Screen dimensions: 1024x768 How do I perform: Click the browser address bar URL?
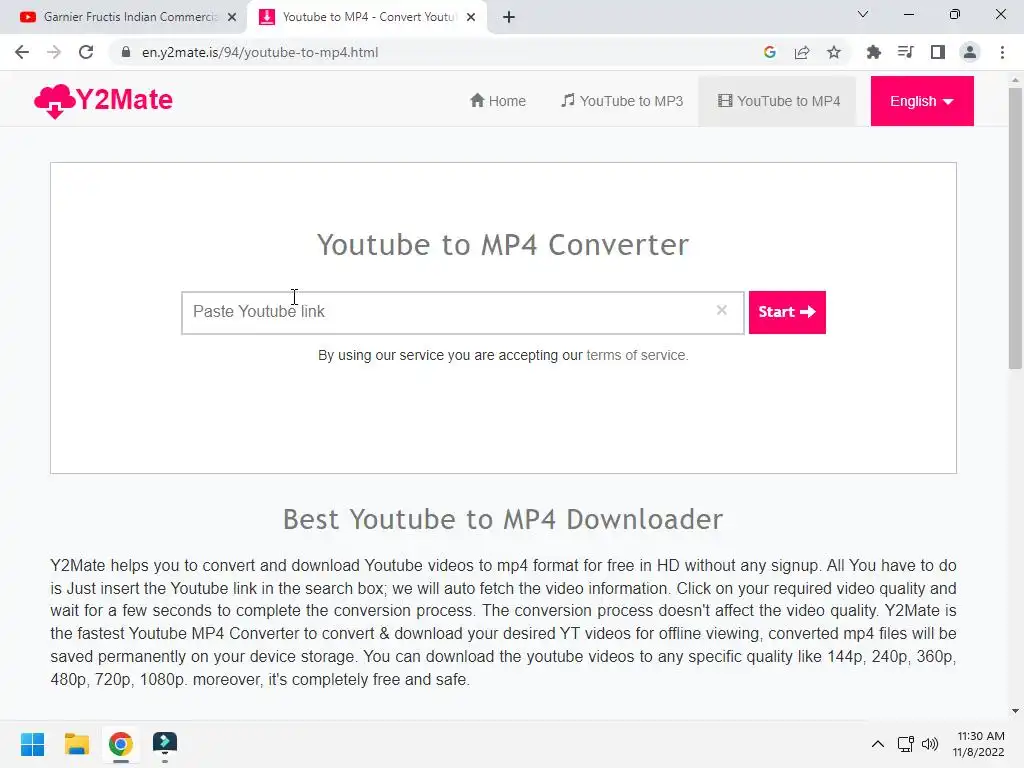point(260,52)
